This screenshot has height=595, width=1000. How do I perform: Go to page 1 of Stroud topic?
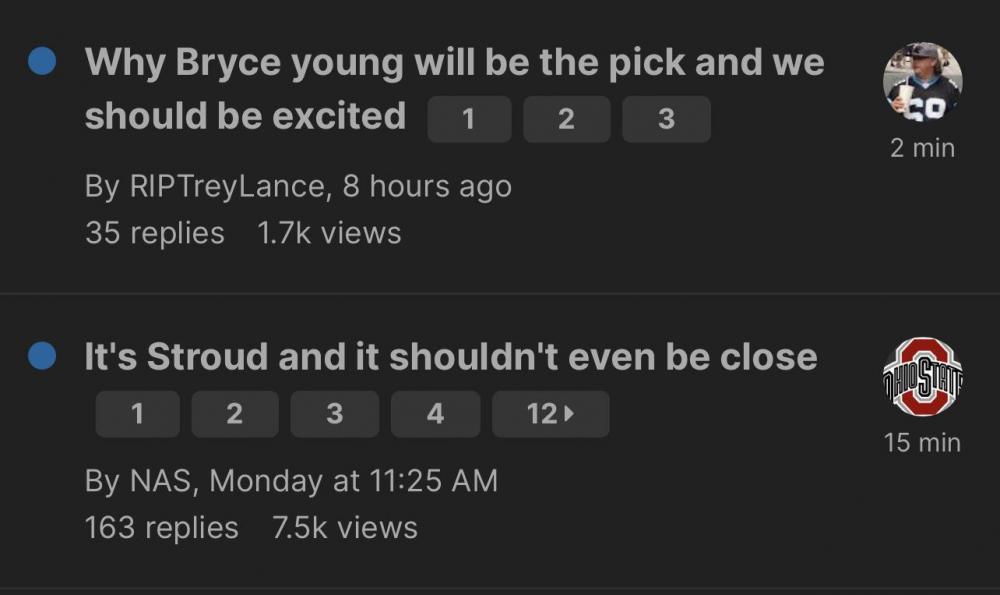click(x=137, y=414)
